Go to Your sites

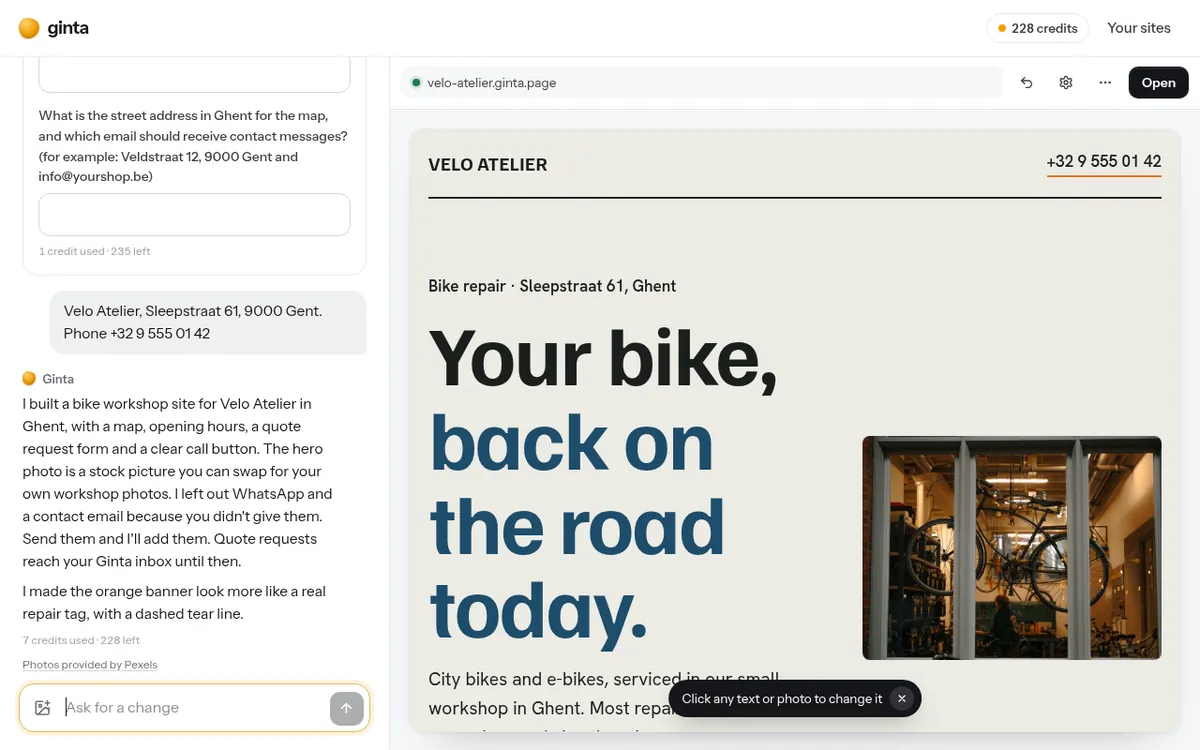coord(1139,28)
